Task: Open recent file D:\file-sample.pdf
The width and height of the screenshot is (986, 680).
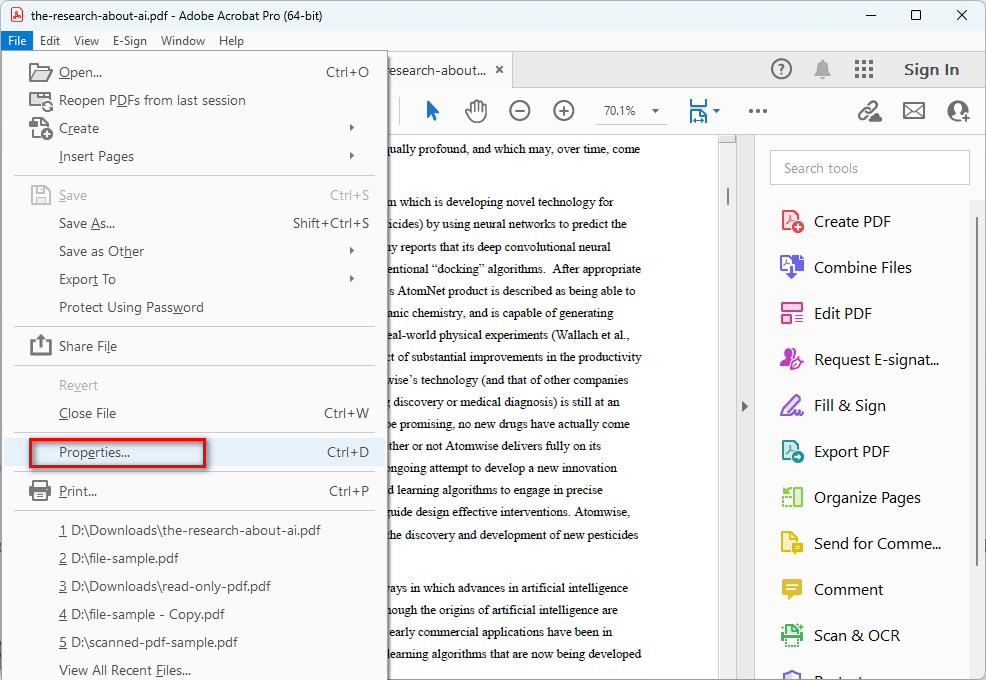Action: click(195, 558)
